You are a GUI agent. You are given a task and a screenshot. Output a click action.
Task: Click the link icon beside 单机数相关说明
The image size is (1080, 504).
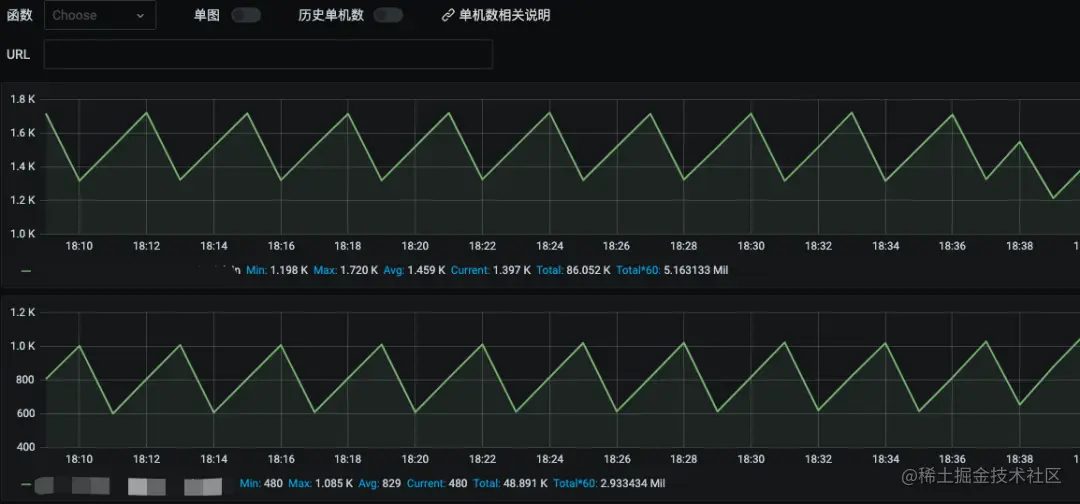coord(448,15)
